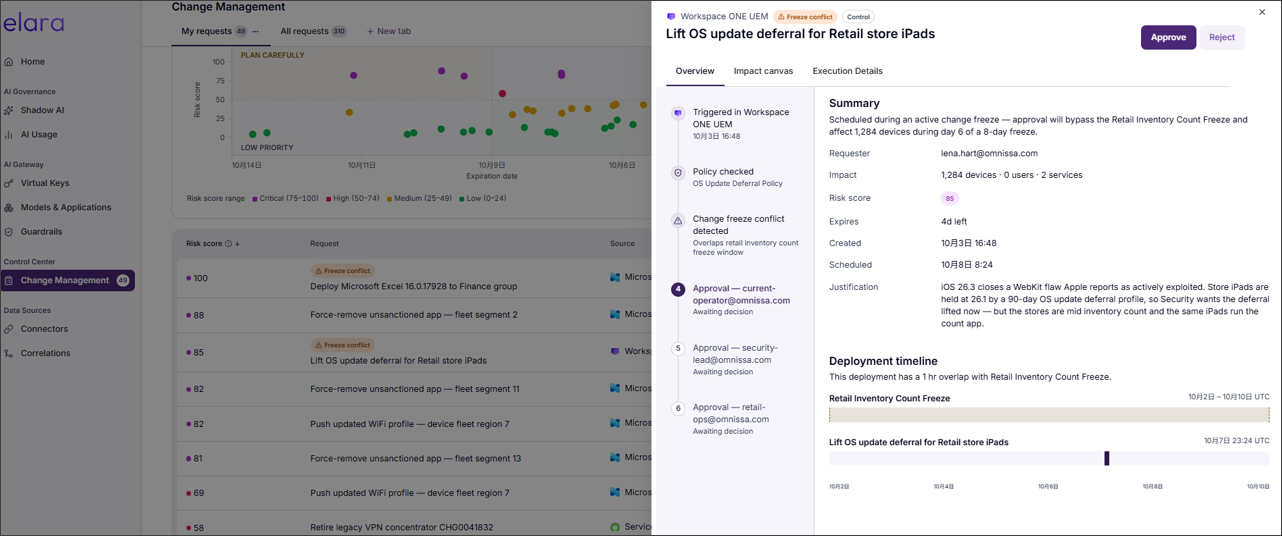Click the Approval — retail-ops@omnissa.com step text

731,413
